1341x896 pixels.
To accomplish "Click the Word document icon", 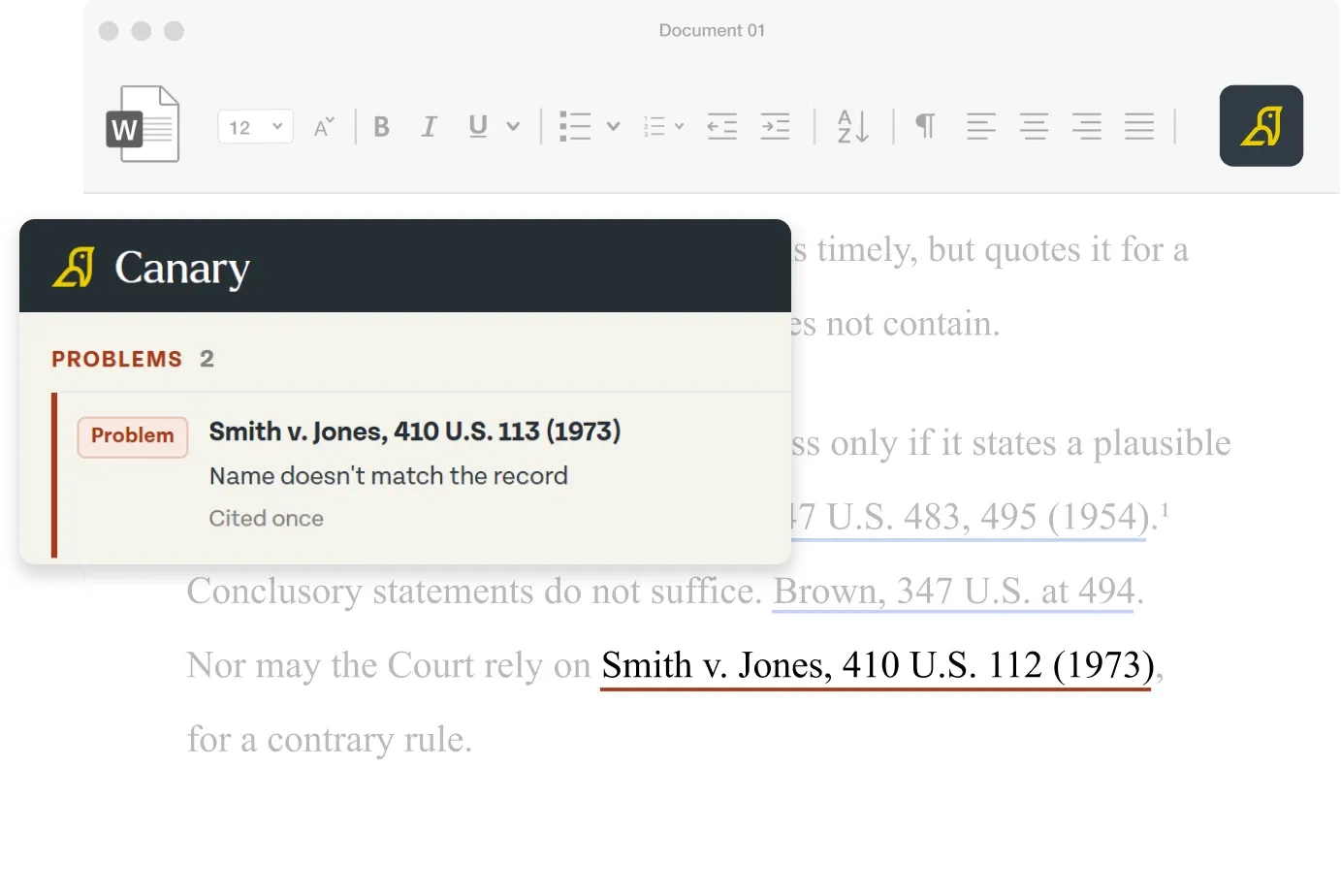I will tap(143, 124).
